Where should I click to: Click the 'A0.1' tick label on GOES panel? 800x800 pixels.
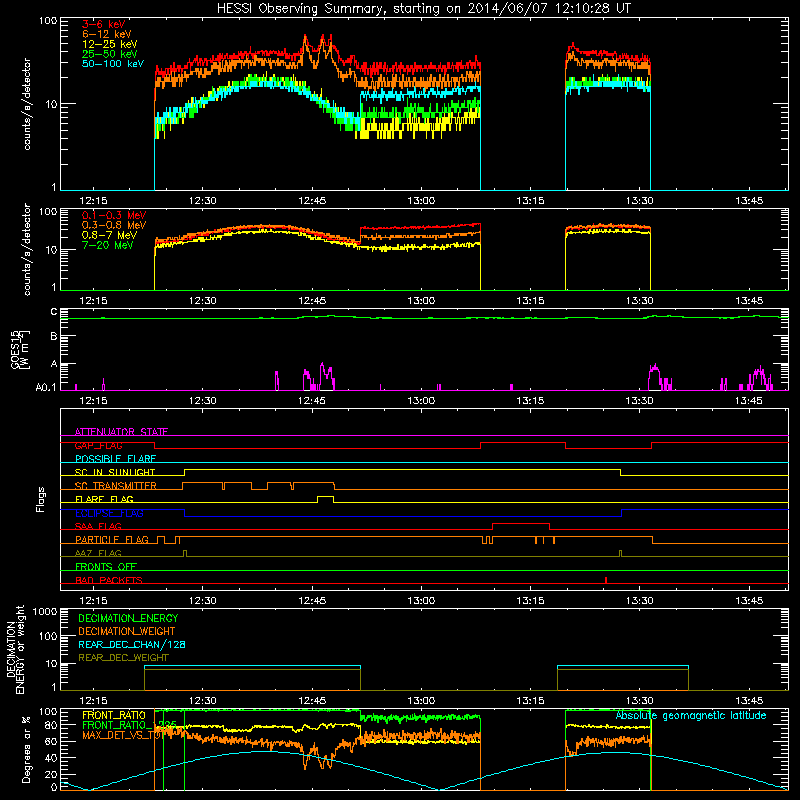tap(46, 387)
